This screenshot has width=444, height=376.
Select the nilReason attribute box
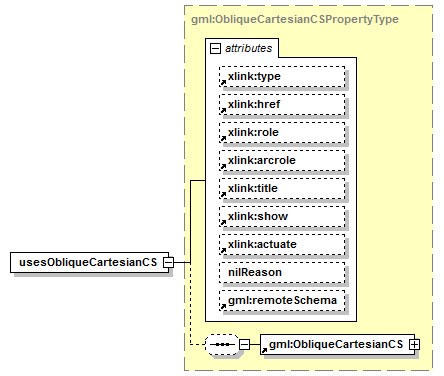point(282,273)
